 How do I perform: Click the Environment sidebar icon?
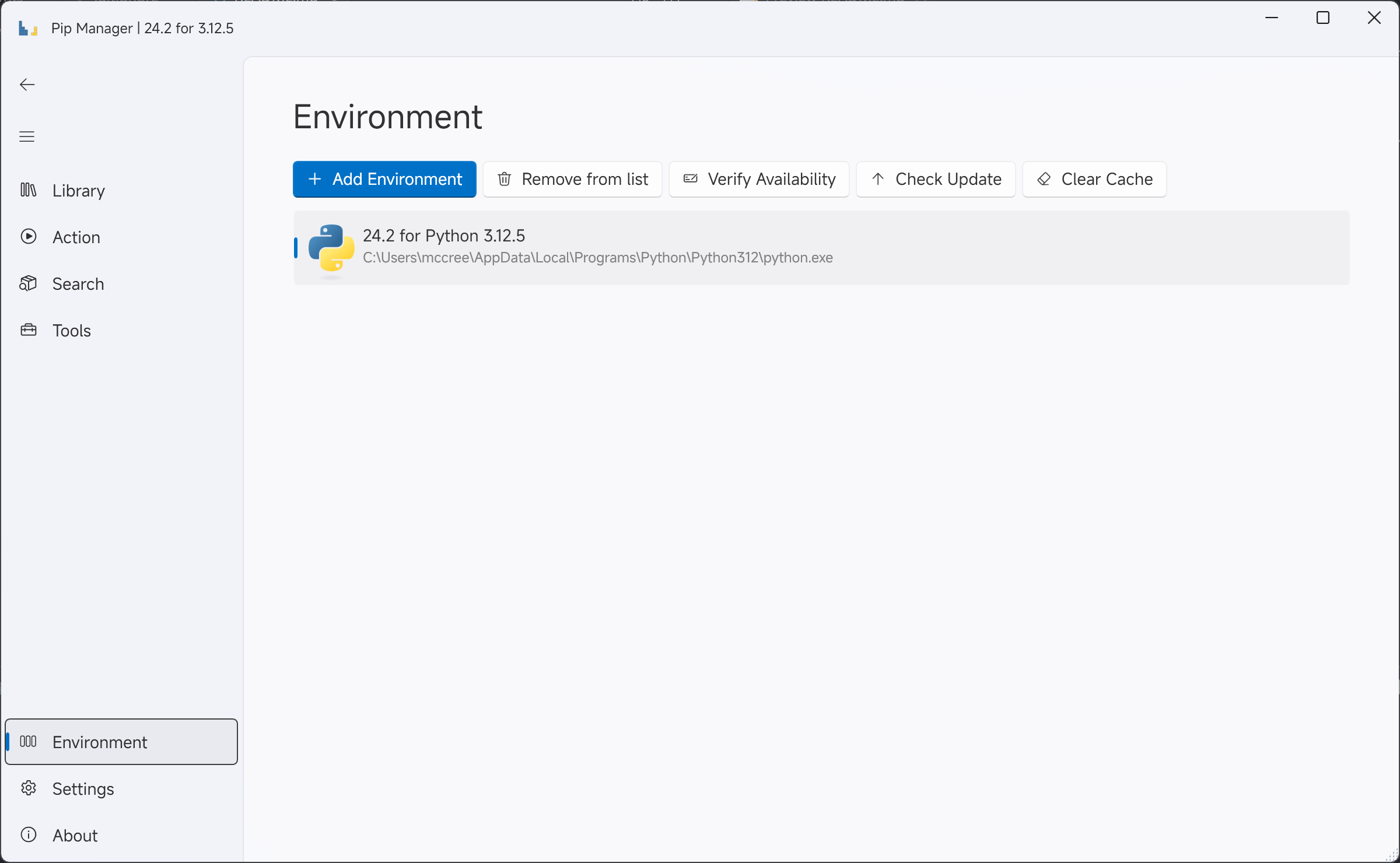tap(28, 742)
